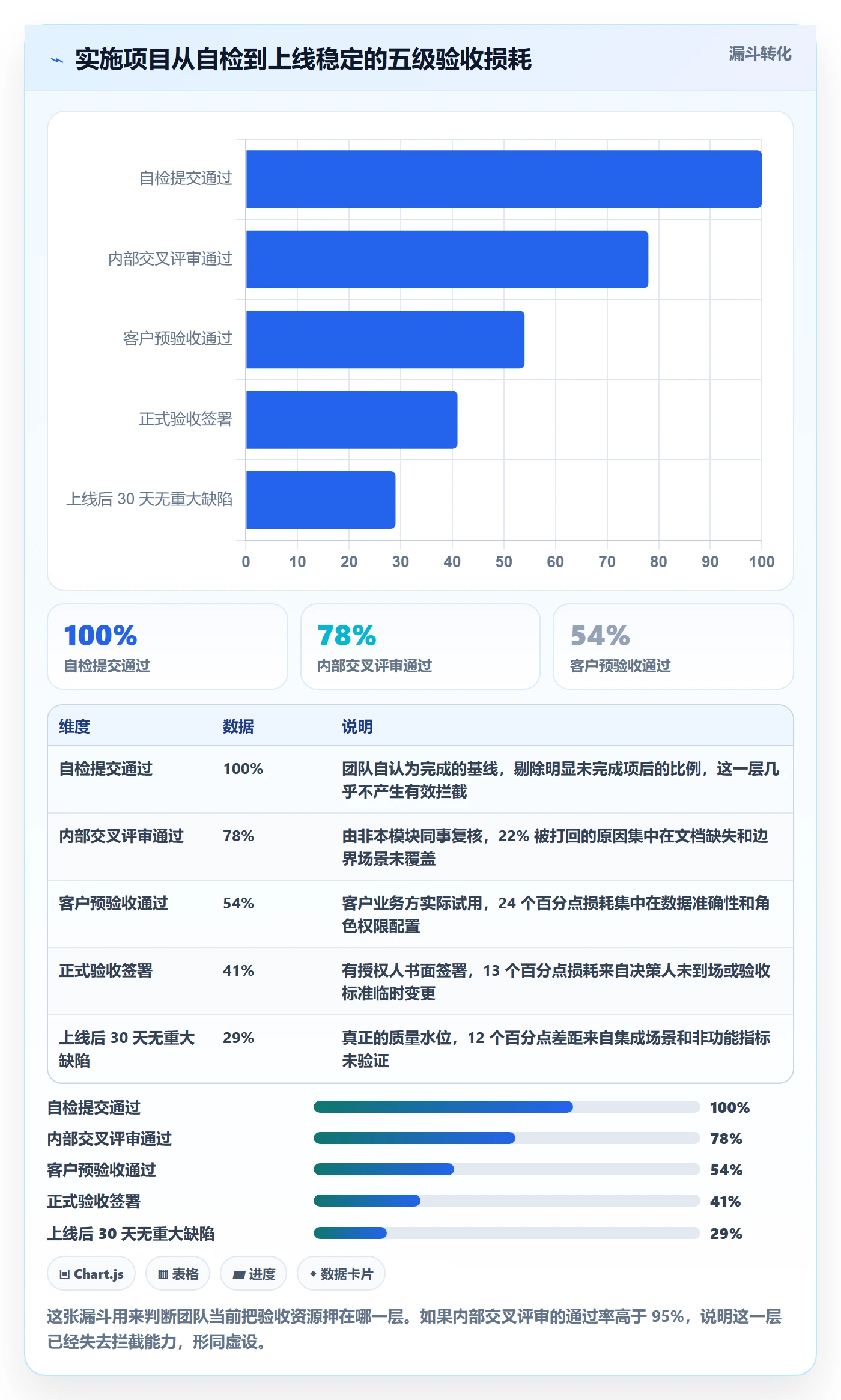This screenshot has width=841, height=1400.
Task: Click the 54% cell in the table
Action: pos(238,903)
